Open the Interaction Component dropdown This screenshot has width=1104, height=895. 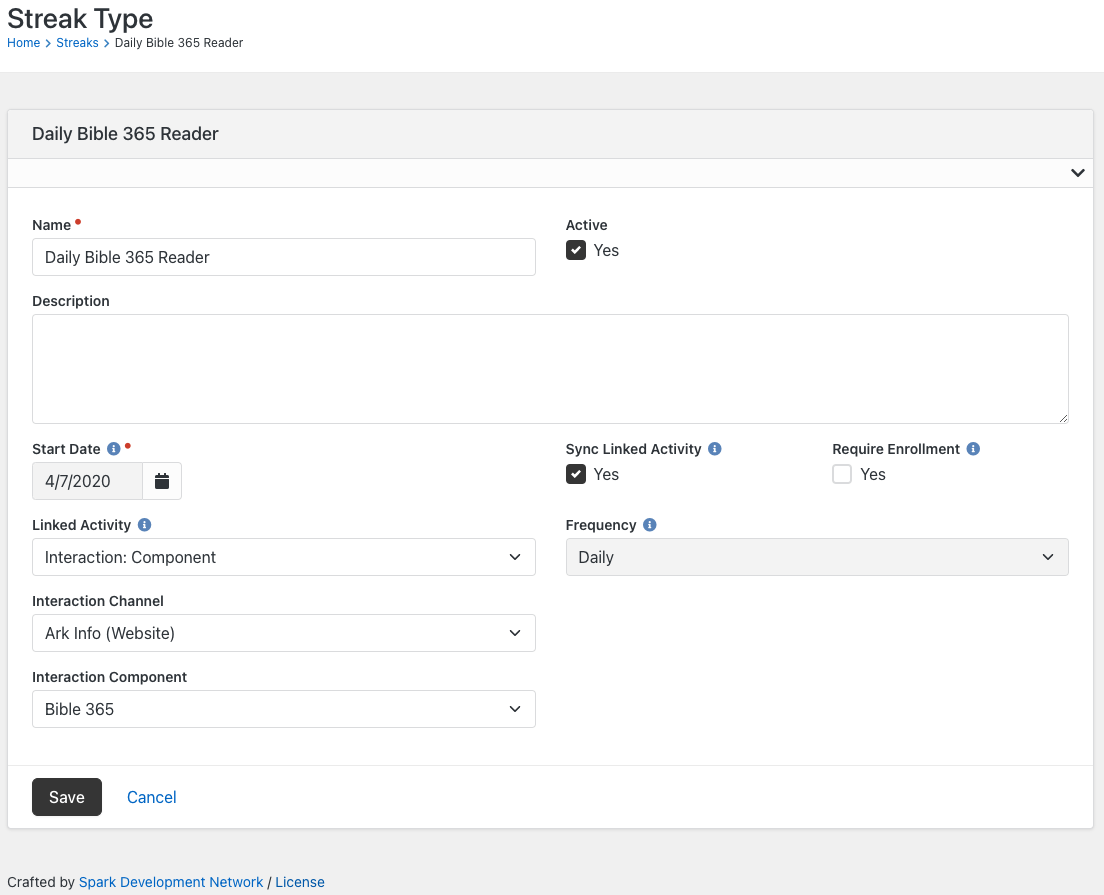284,709
